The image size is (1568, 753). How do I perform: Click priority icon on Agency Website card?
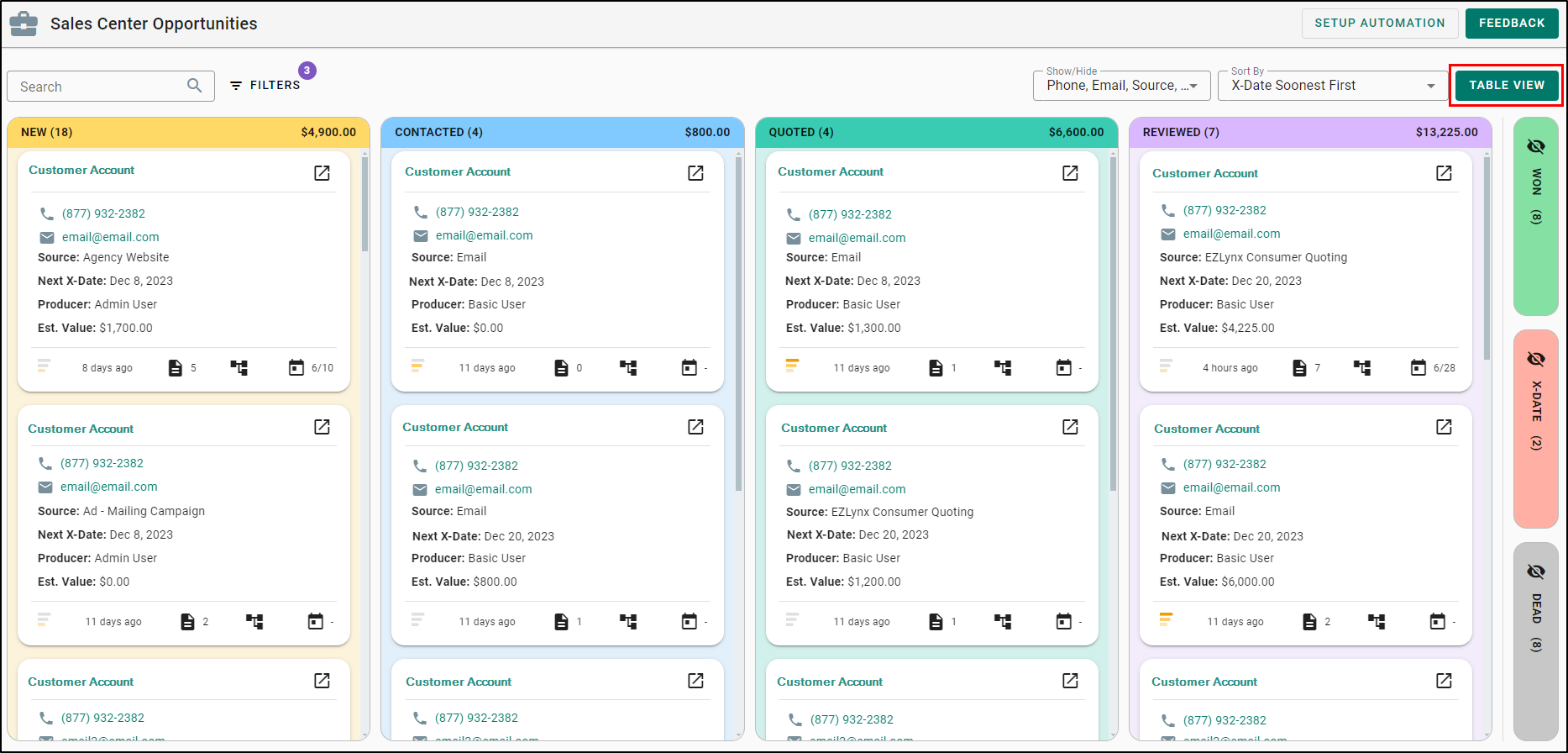(x=44, y=366)
